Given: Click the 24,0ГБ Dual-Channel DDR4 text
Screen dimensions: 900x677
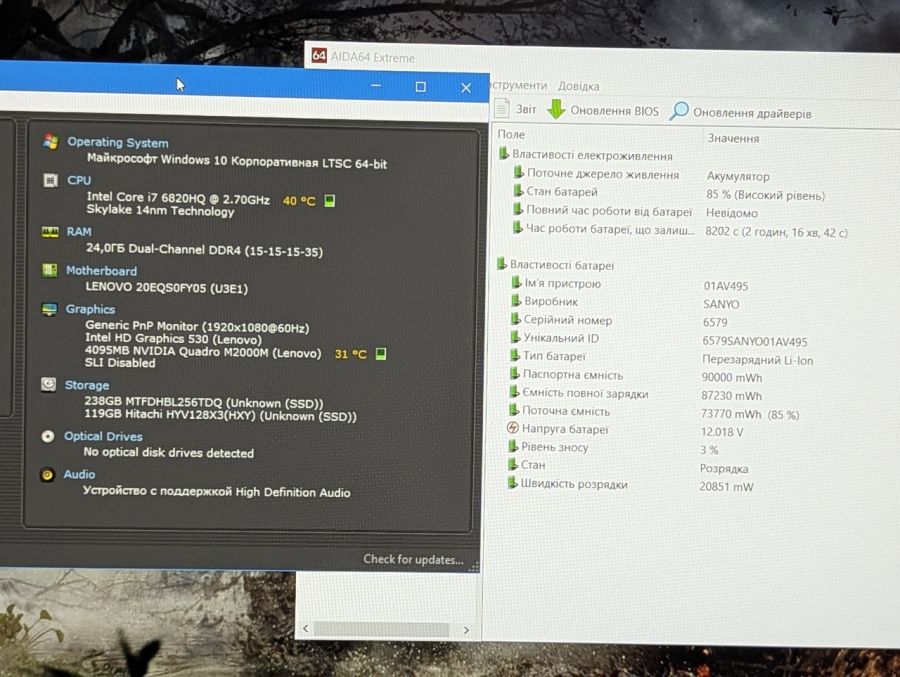Looking at the screenshot, I should [204, 250].
